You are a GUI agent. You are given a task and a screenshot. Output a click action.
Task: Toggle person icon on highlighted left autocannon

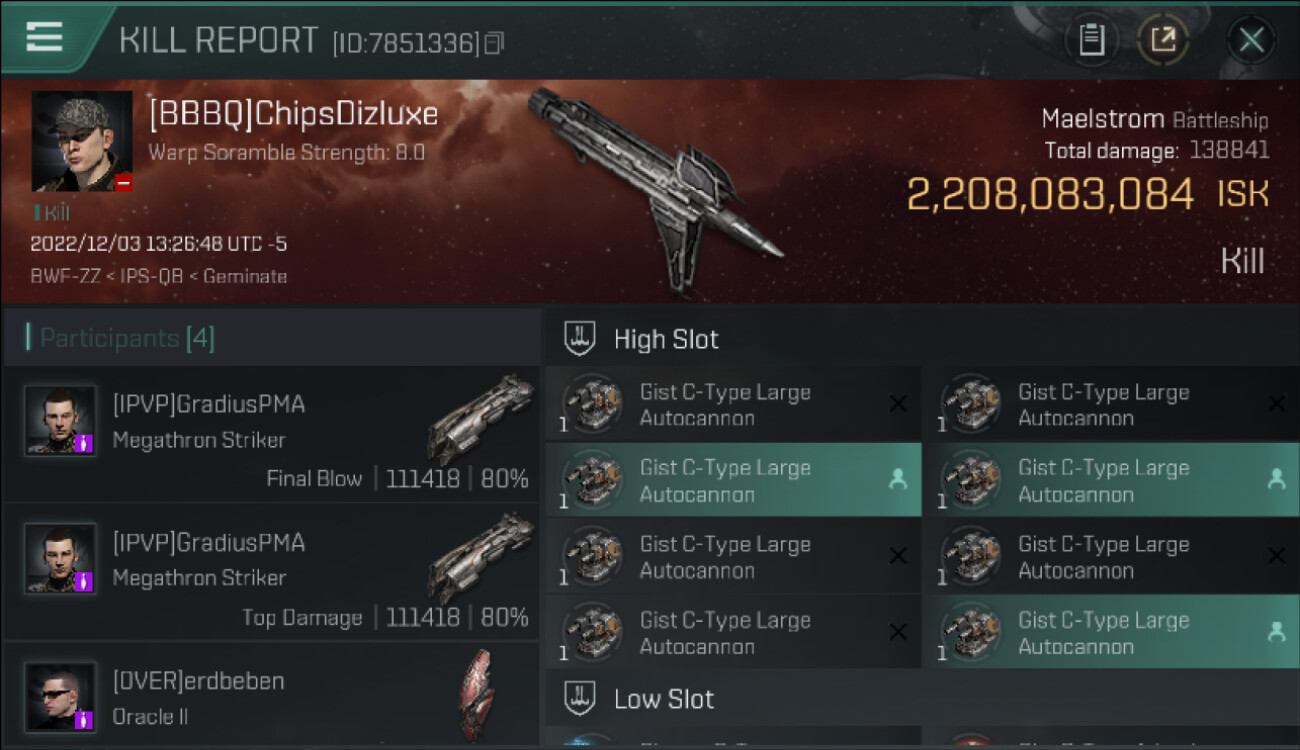(897, 480)
